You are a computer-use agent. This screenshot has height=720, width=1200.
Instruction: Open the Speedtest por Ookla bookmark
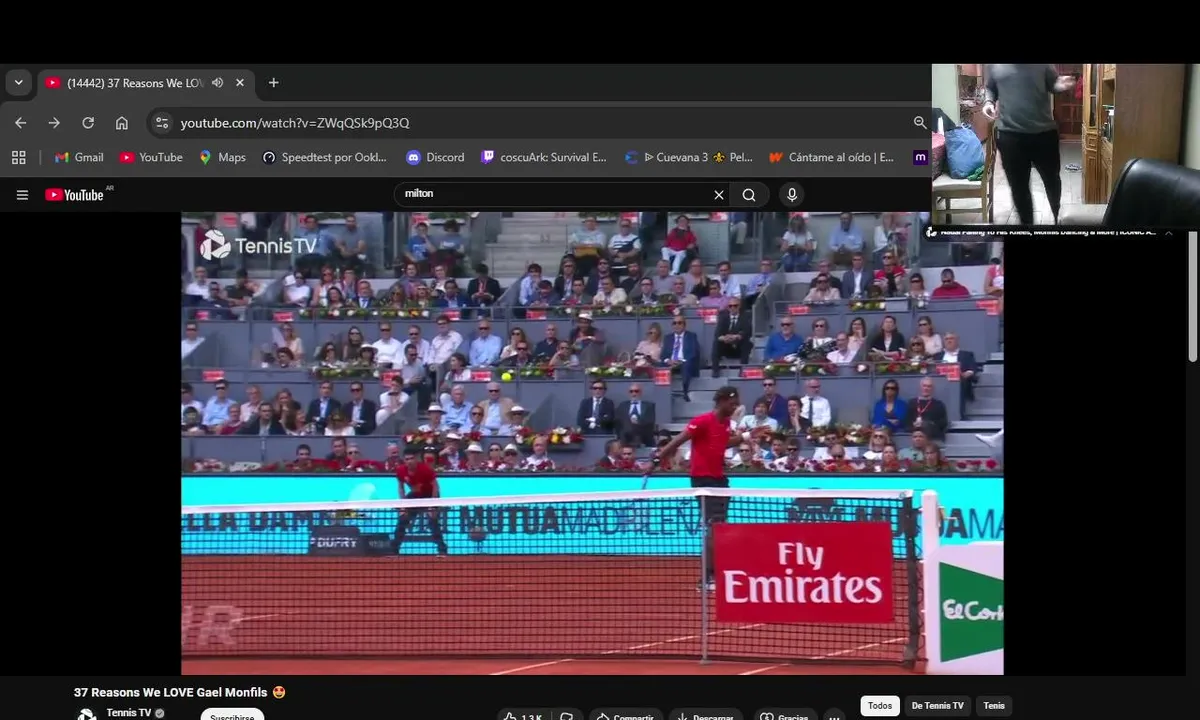(325, 157)
